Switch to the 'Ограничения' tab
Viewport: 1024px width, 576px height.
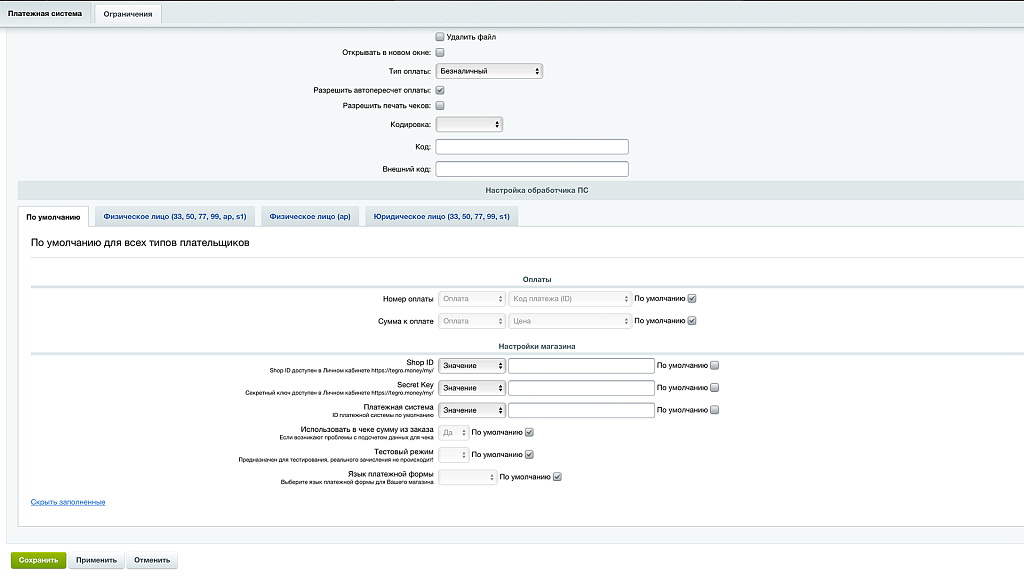pyautogui.click(x=128, y=14)
